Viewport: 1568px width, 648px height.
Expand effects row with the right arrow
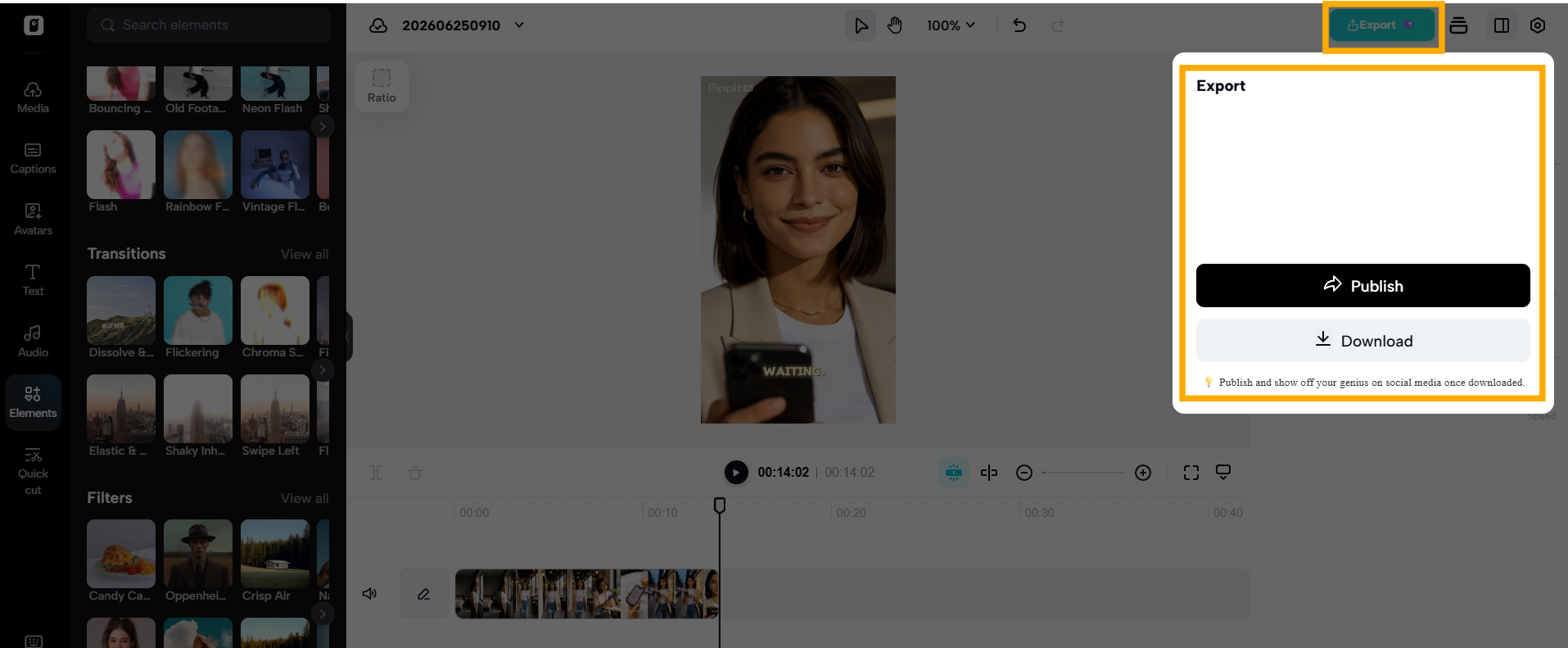coord(323,126)
